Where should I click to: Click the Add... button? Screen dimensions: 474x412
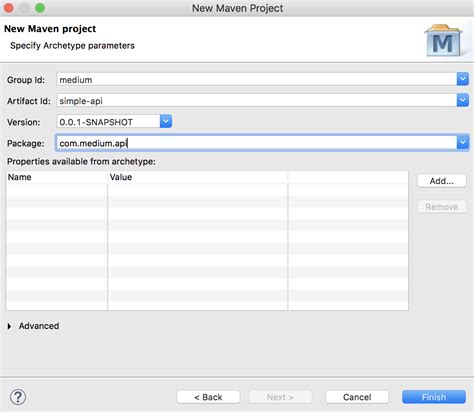pos(442,181)
